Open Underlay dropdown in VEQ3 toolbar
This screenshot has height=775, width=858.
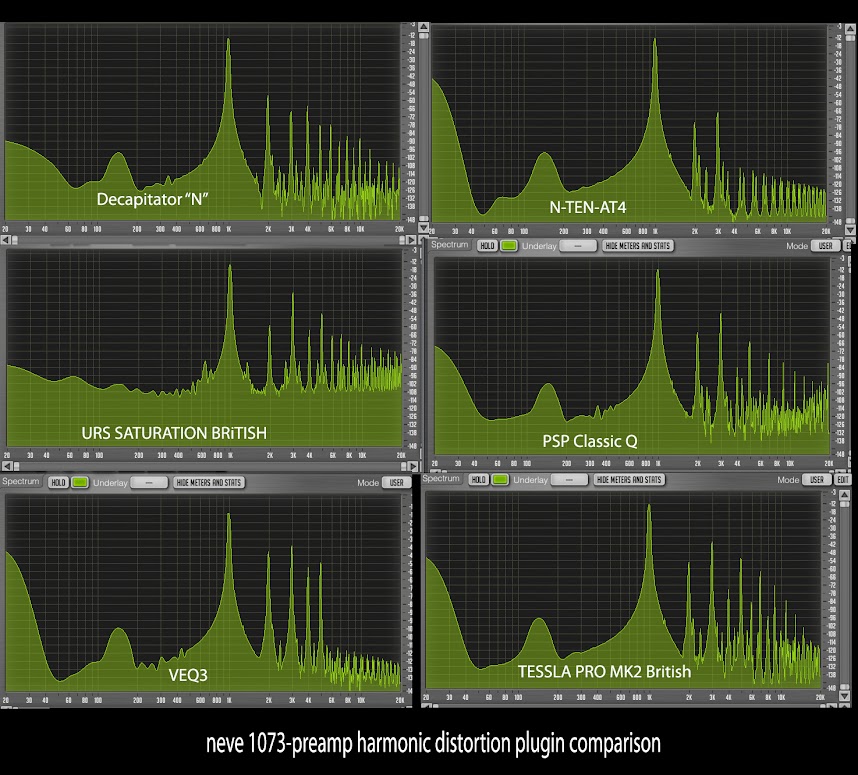click(149, 482)
